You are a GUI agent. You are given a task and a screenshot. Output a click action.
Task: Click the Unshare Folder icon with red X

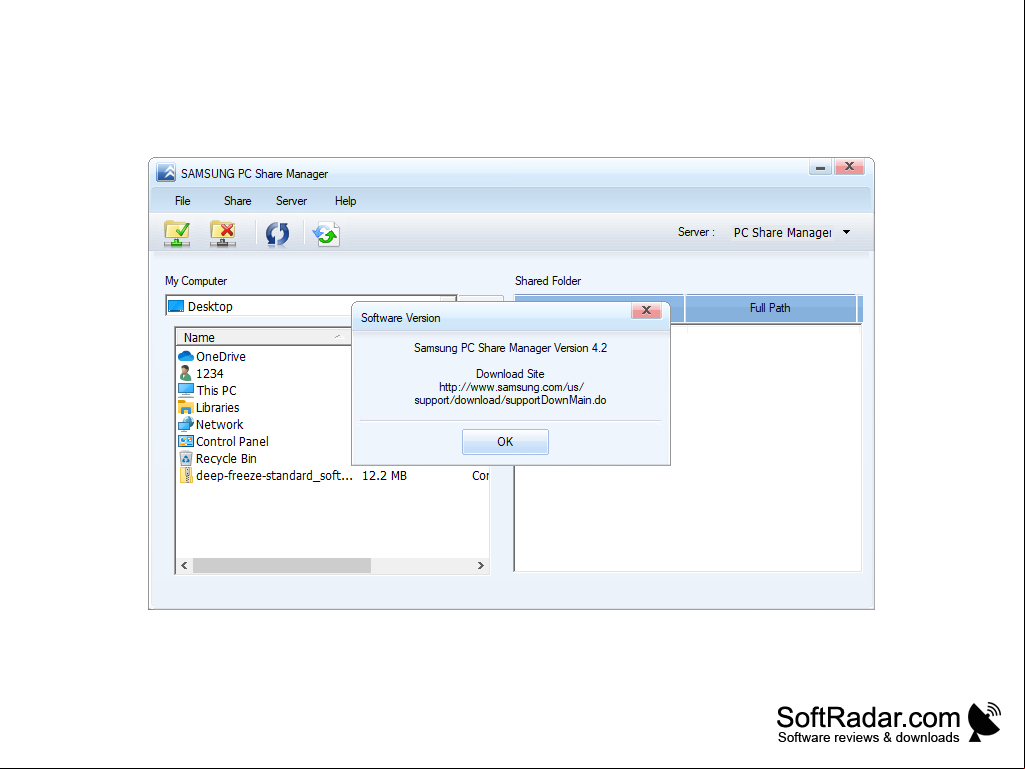223,233
